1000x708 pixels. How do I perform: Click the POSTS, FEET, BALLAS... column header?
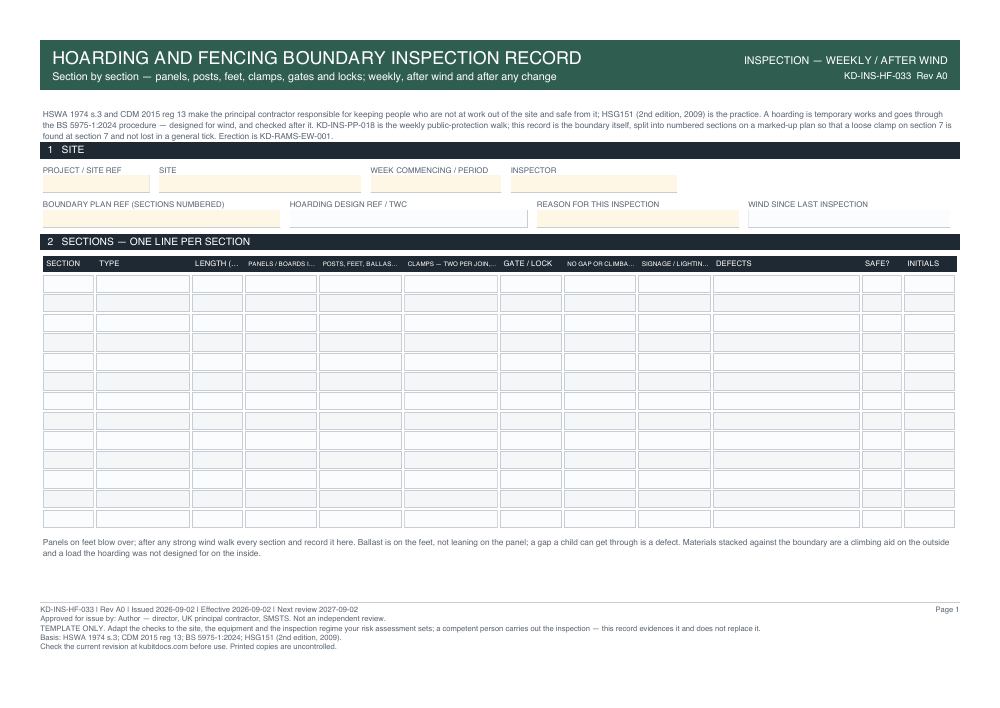coord(360,263)
